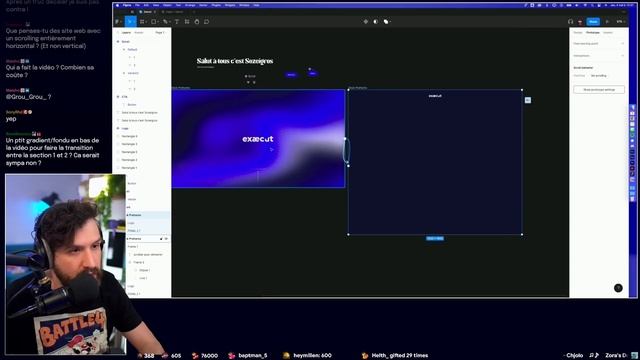This screenshot has width=640, height=360.
Task: Open the Arrange menu
Action: pyautogui.click(x=190, y=5)
